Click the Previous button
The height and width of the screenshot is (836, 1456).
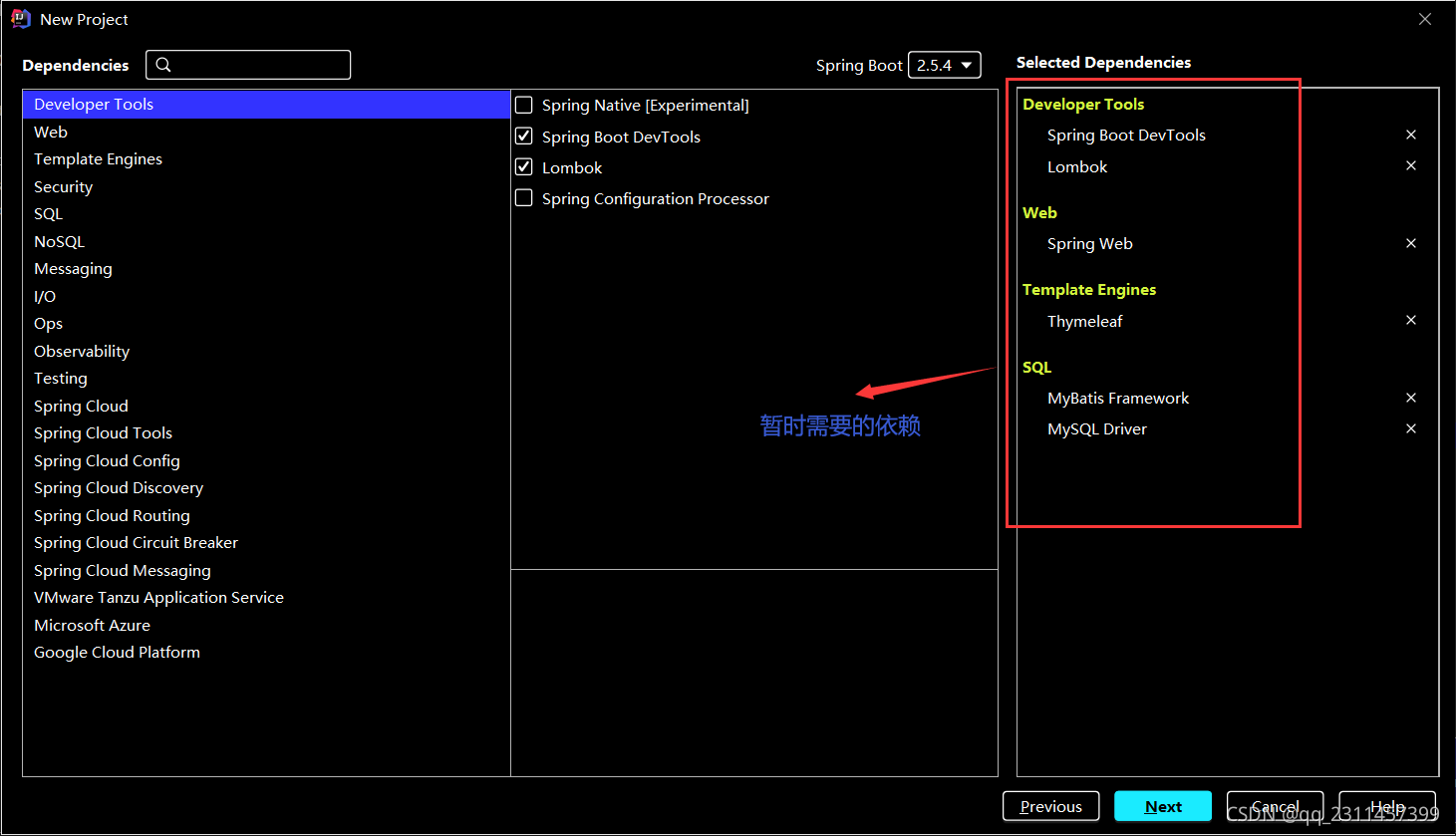[x=1050, y=806]
